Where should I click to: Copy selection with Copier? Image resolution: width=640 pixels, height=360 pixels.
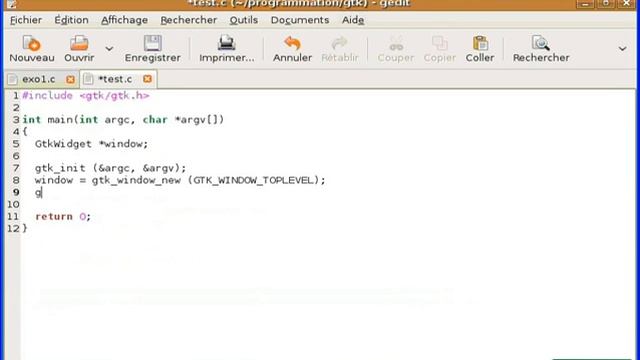439,49
